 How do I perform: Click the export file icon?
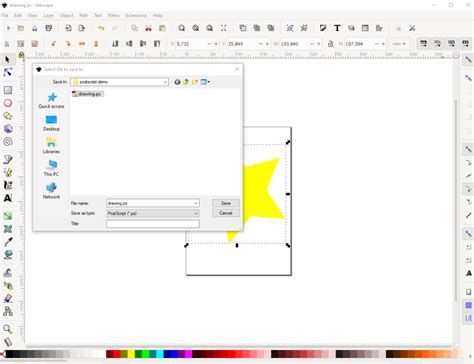pos(82,28)
